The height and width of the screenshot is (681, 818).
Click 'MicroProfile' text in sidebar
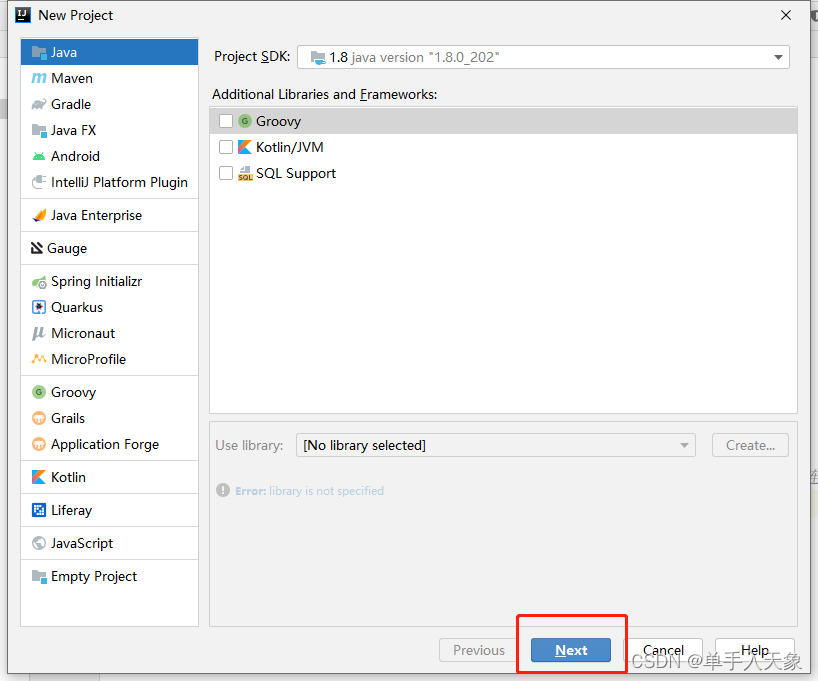[x=89, y=359]
